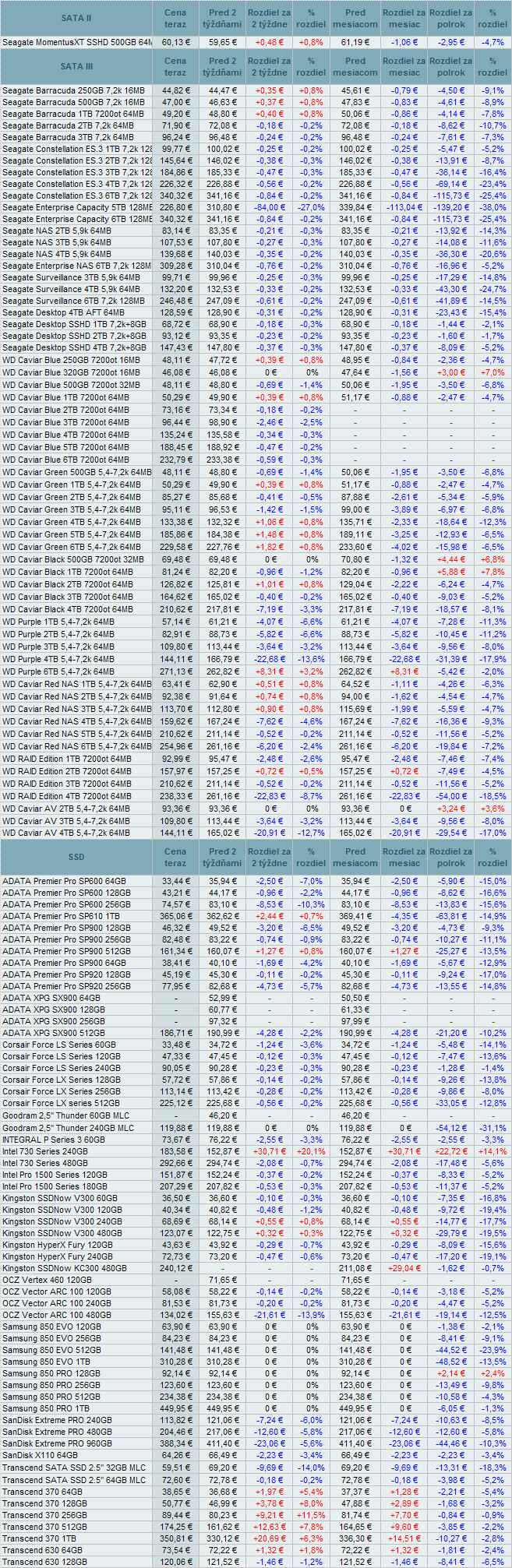Click the -69,14 € half-year difference
512x1568 pixels.
(x=450, y=184)
